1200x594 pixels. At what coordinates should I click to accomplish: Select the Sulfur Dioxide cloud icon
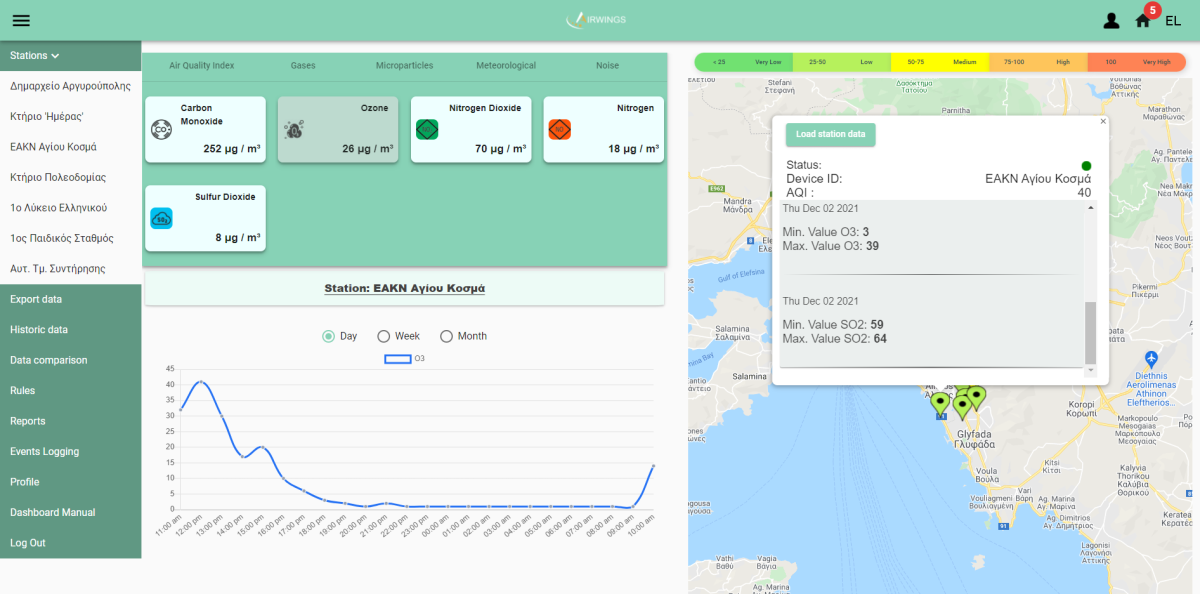coord(161,218)
